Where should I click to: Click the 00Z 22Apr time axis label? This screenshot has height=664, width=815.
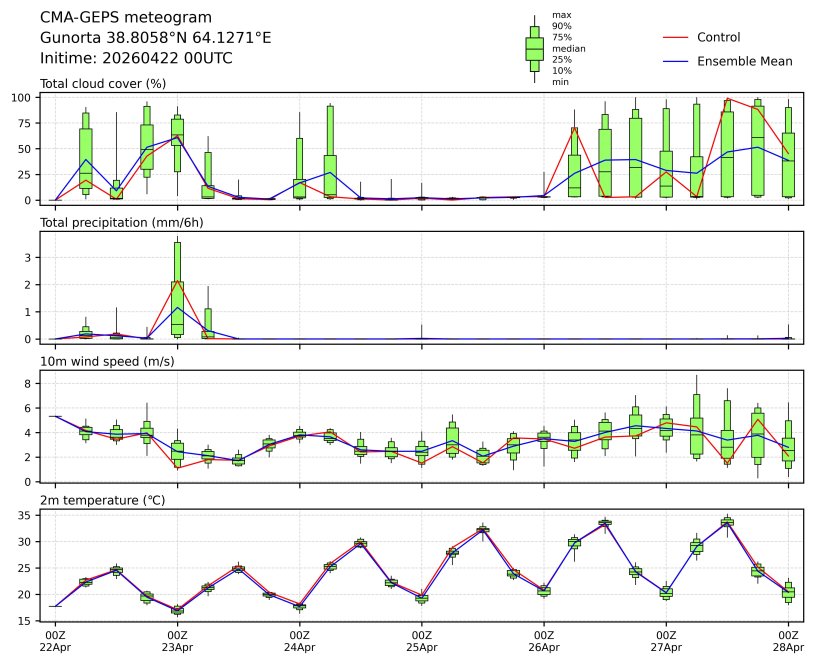(x=55, y=641)
